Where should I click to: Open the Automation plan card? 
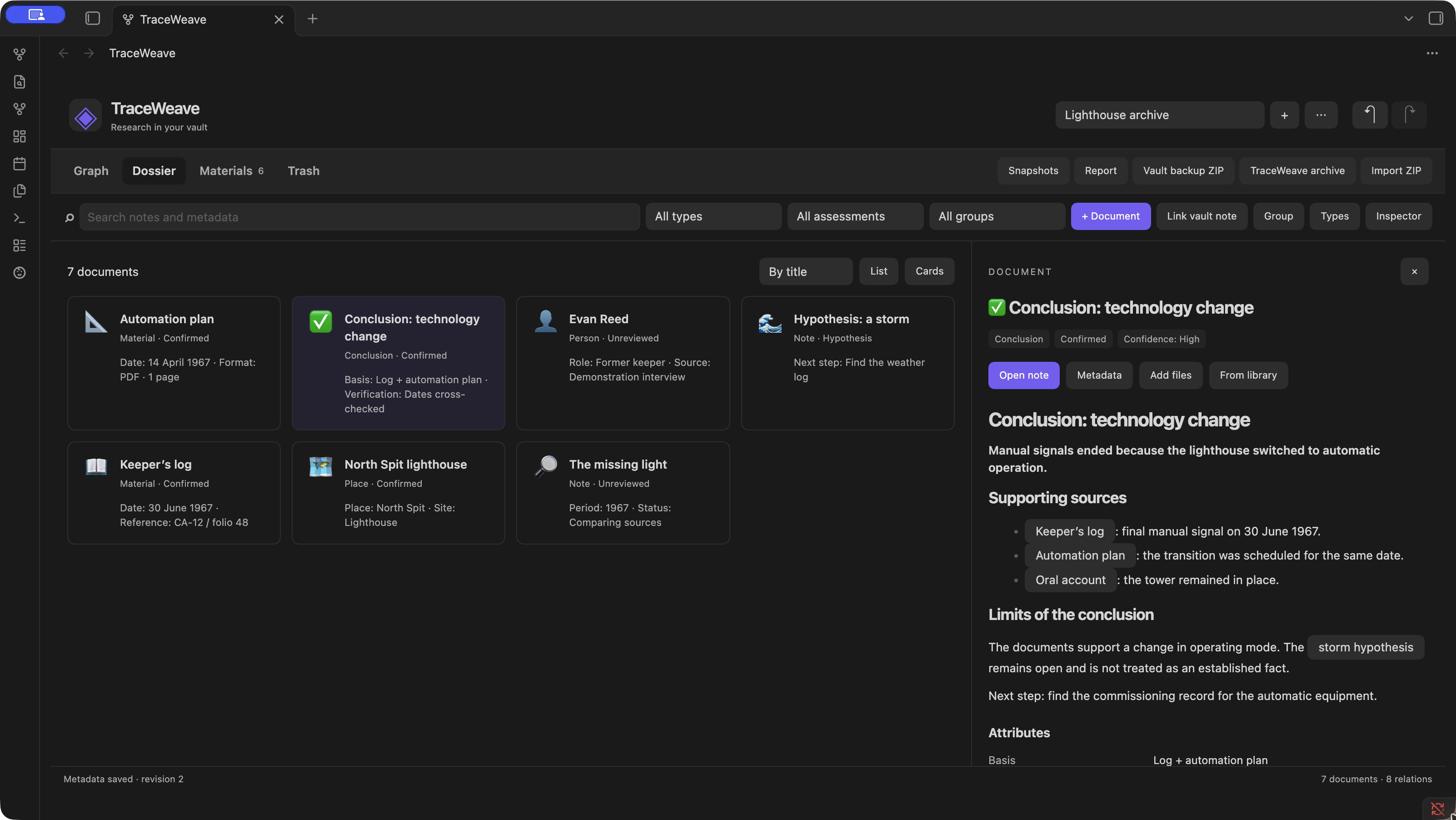point(174,363)
